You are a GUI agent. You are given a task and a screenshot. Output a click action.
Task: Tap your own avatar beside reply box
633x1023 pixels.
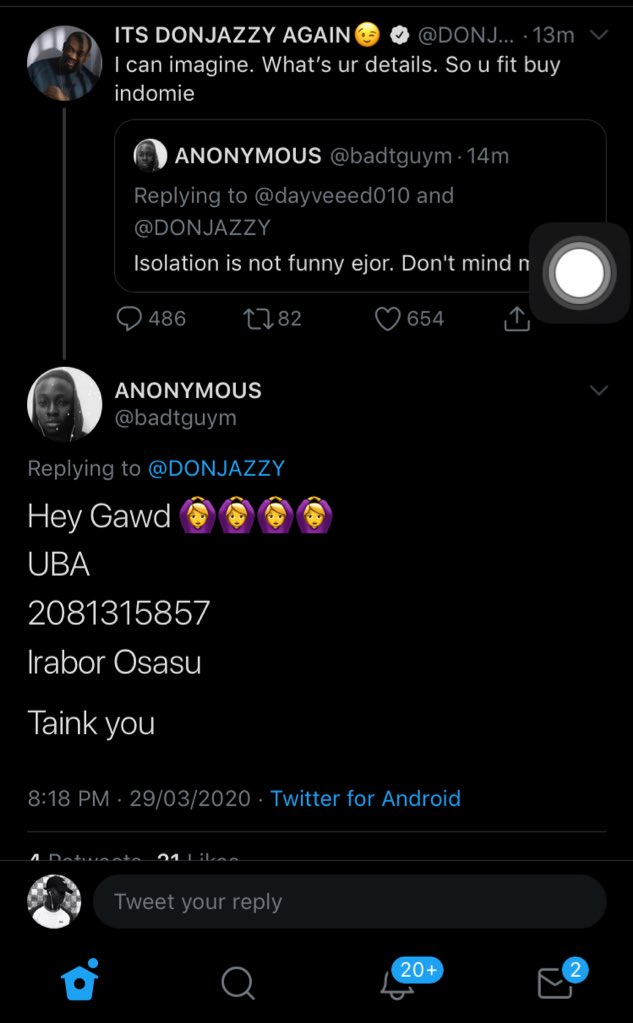tap(52, 902)
